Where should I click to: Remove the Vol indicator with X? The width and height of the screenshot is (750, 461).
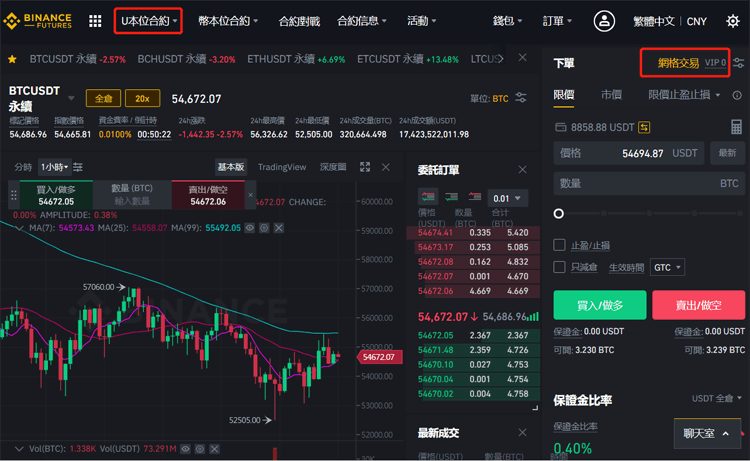(215, 449)
